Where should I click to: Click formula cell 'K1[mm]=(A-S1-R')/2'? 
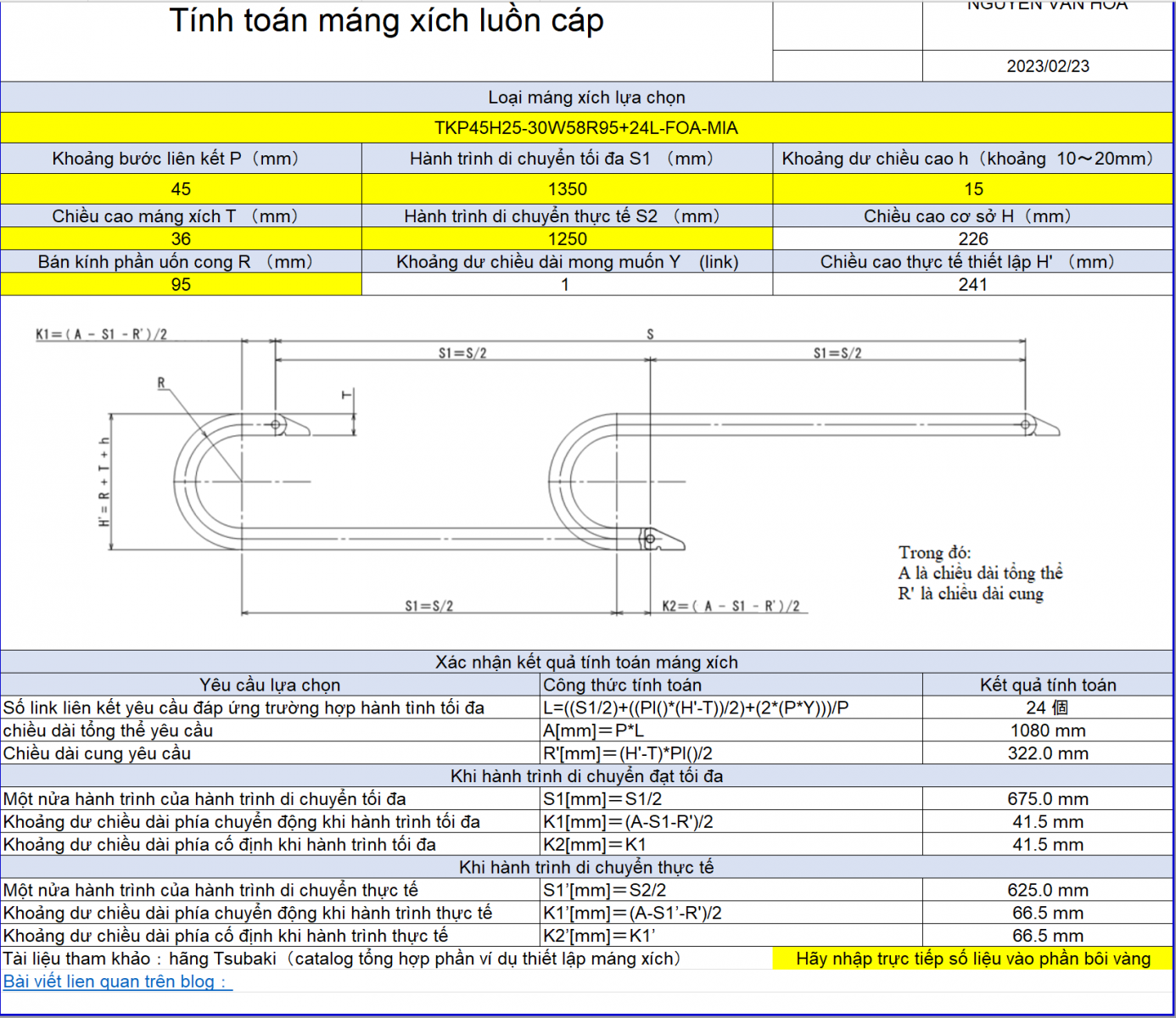(731, 822)
